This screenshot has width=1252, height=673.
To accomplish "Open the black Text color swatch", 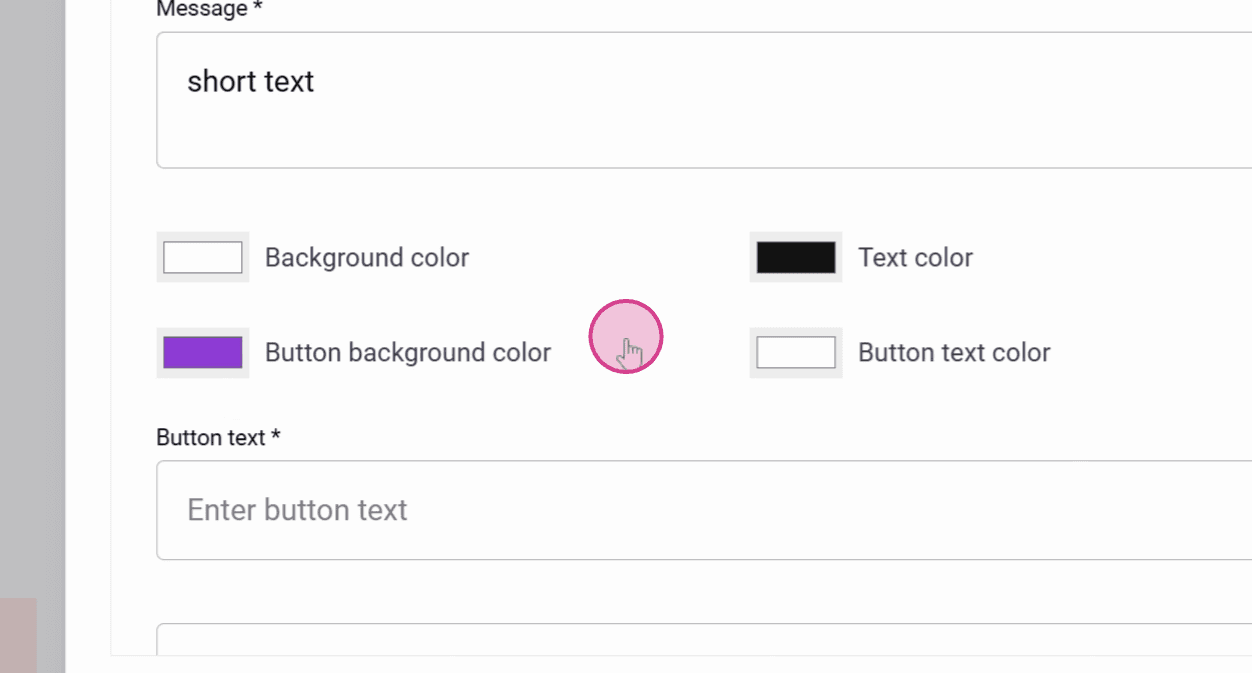I will click(796, 257).
